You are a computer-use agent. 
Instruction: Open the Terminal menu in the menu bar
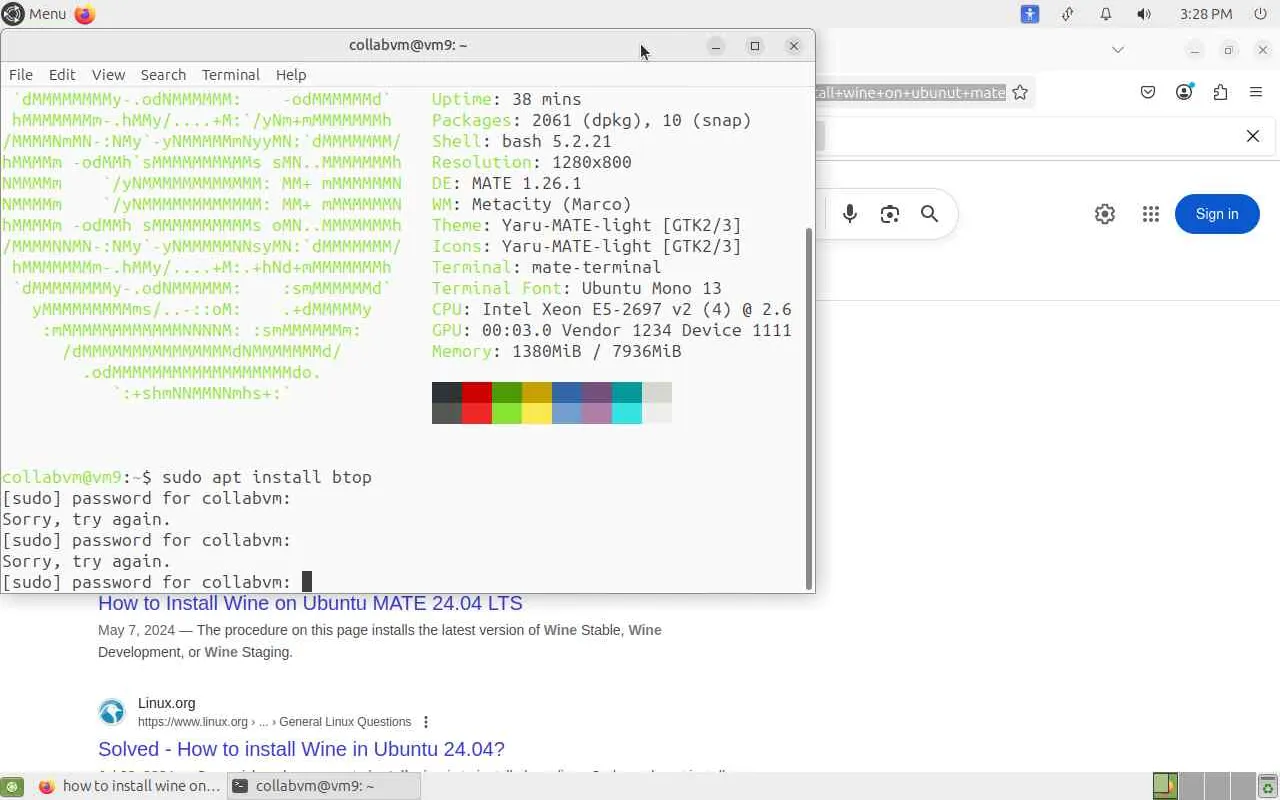click(230, 75)
